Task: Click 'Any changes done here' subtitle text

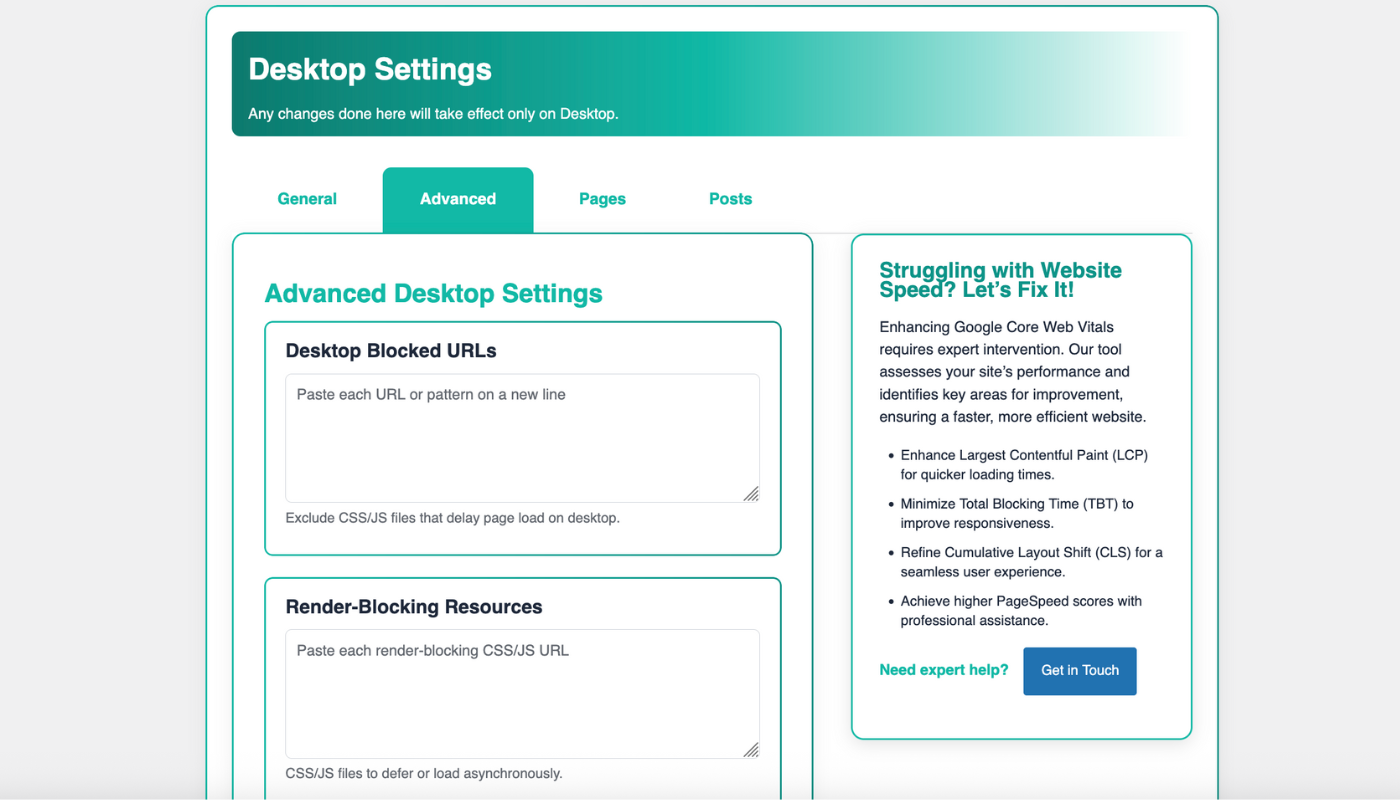Action: point(433,114)
